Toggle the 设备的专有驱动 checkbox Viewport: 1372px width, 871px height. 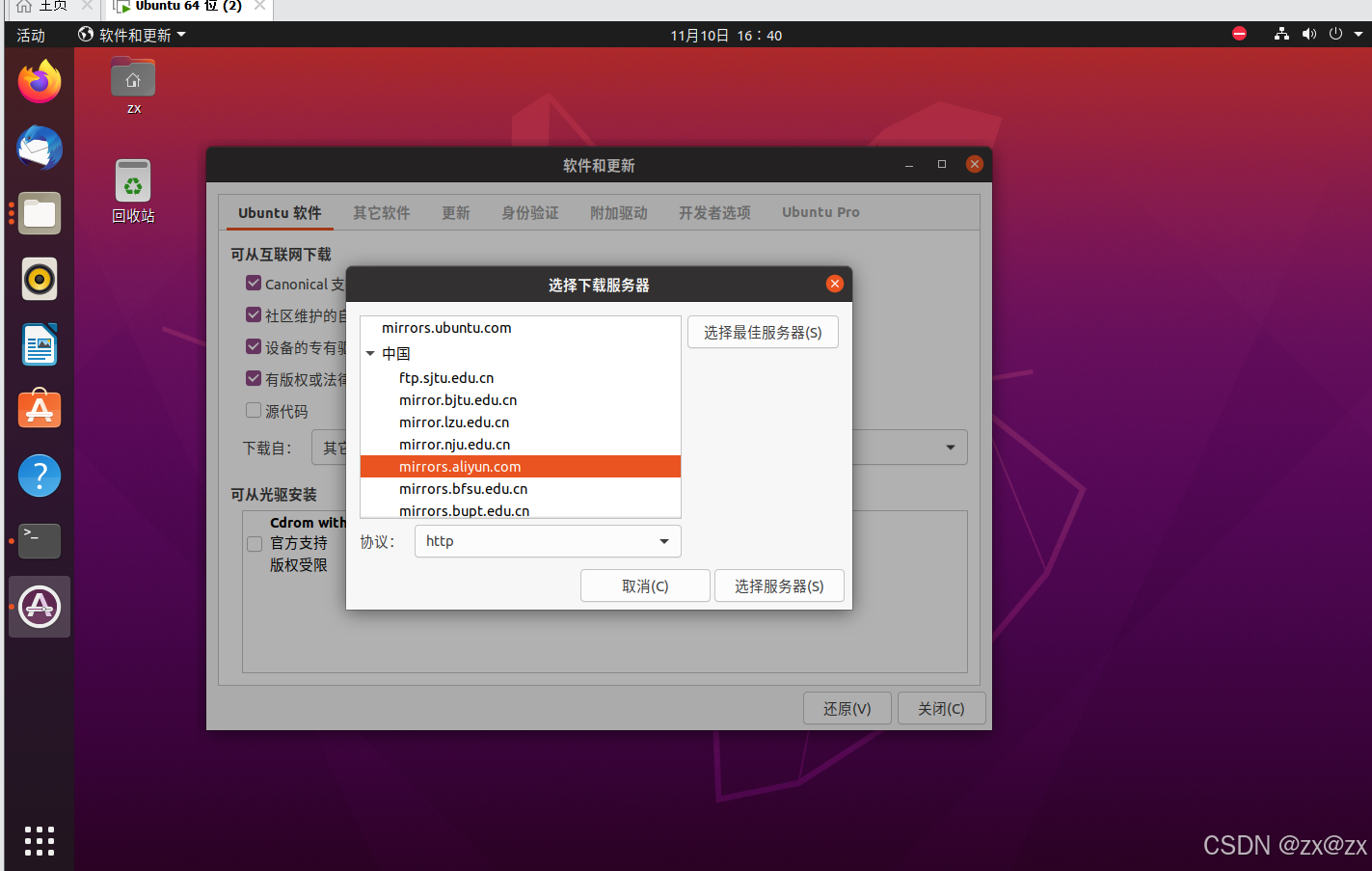[254, 346]
